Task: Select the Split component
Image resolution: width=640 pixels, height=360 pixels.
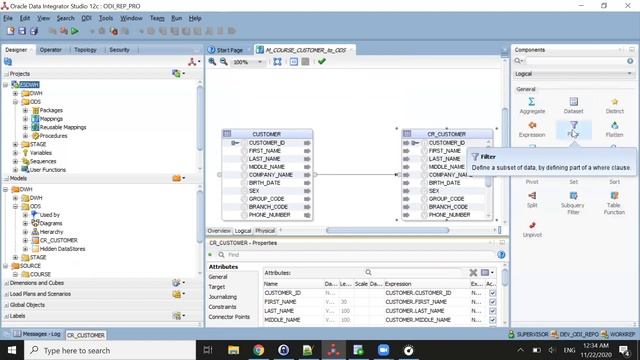Action: [532, 200]
